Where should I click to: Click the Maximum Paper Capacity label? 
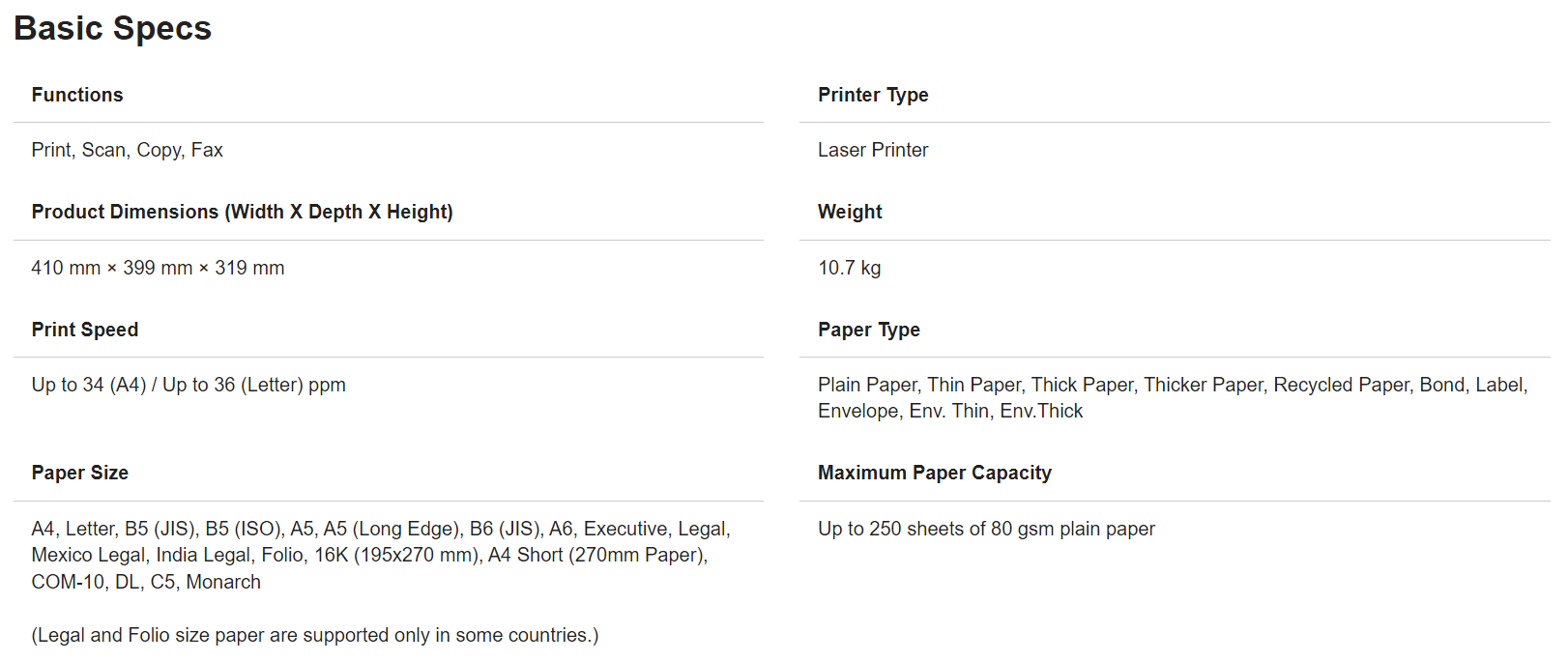[935, 473]
